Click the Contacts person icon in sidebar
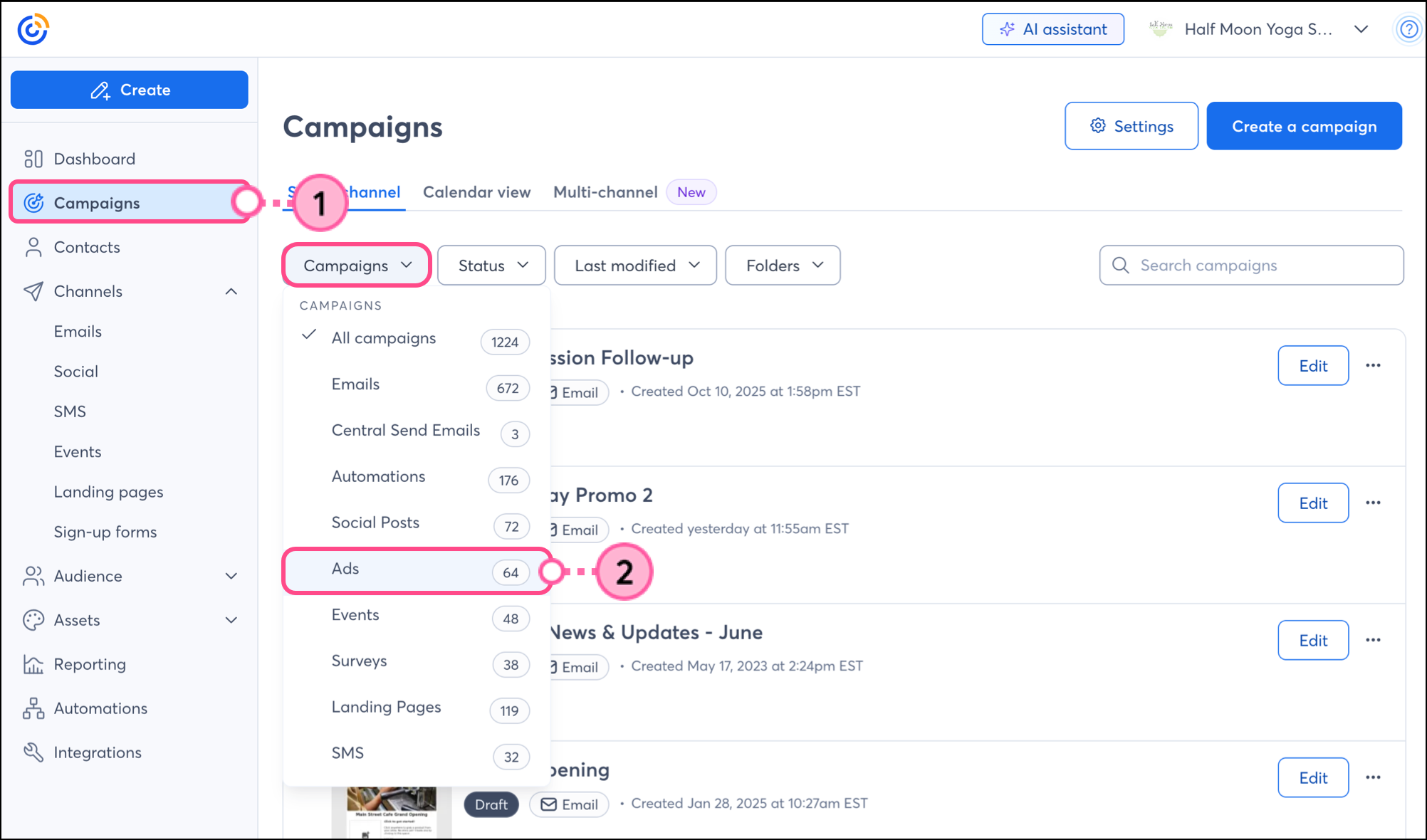Screen dimensions: 1427x840 click(33, 247)
